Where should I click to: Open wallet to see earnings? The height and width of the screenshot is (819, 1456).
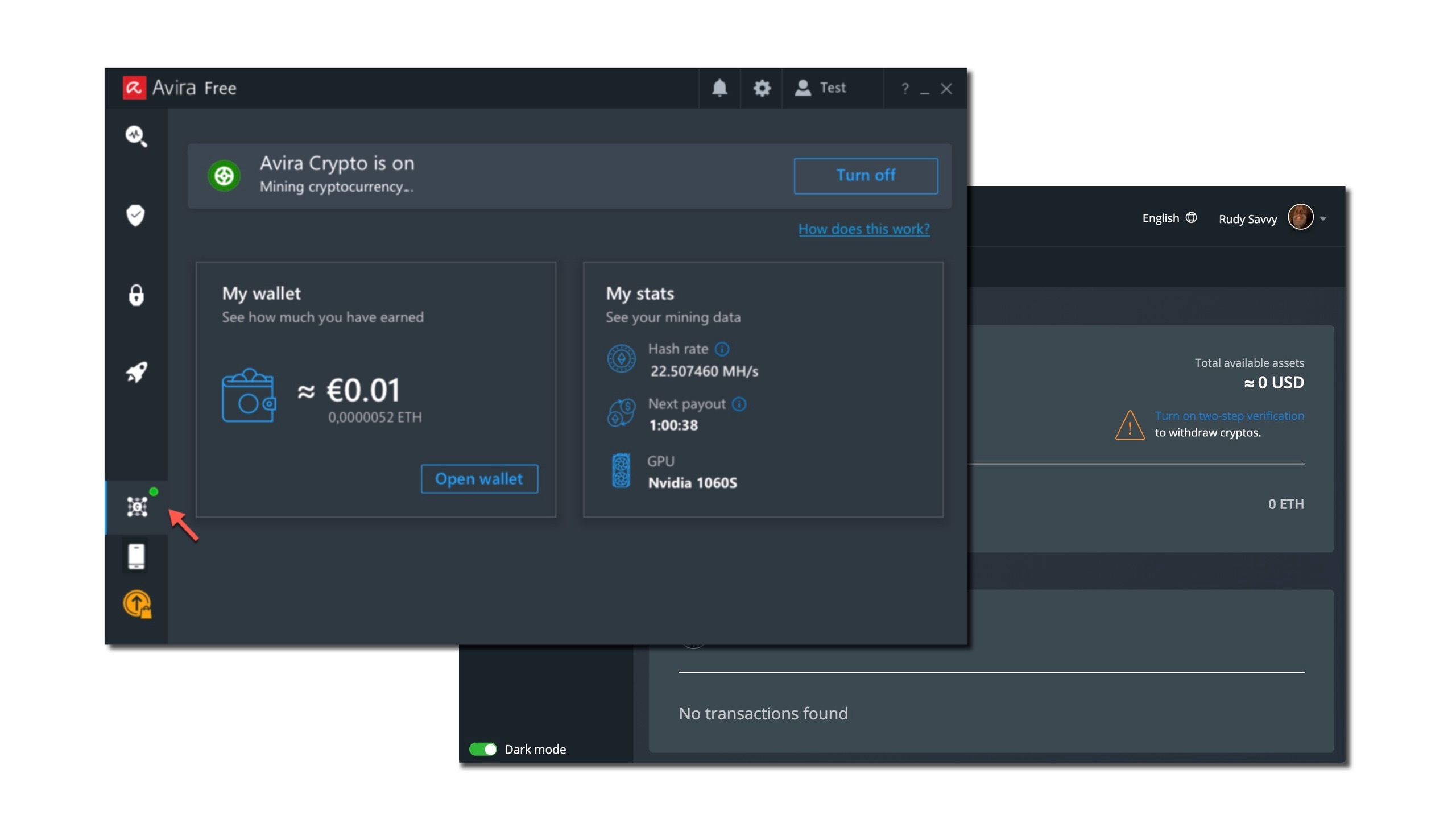pos(479,478)
